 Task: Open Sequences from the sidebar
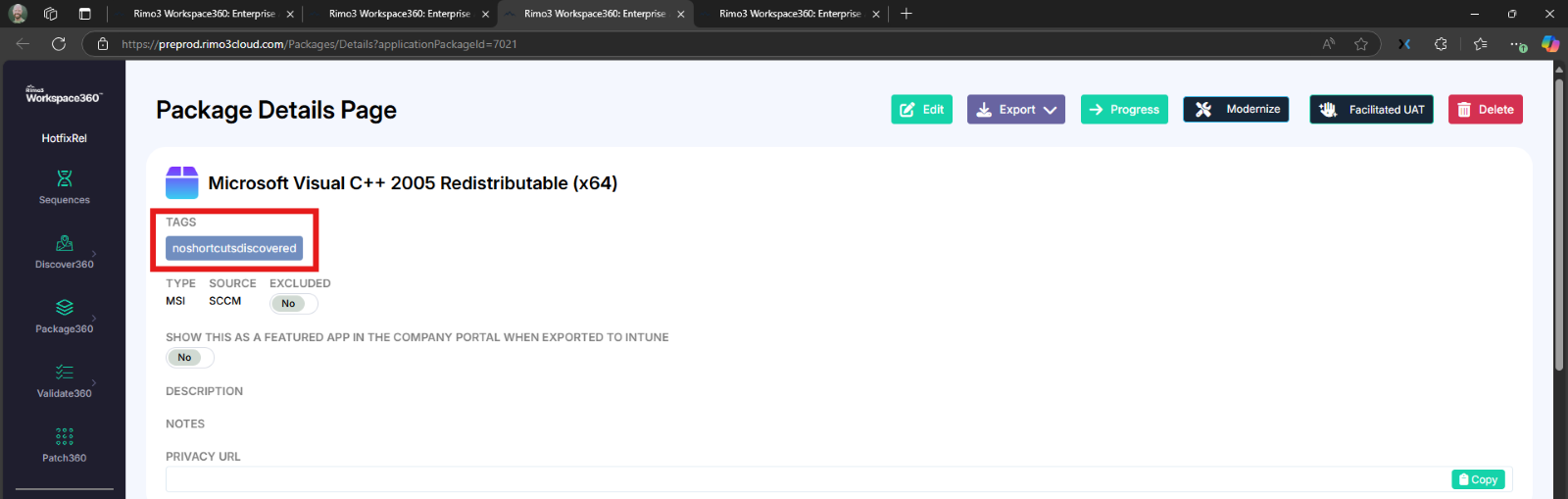tap(65, 186)
